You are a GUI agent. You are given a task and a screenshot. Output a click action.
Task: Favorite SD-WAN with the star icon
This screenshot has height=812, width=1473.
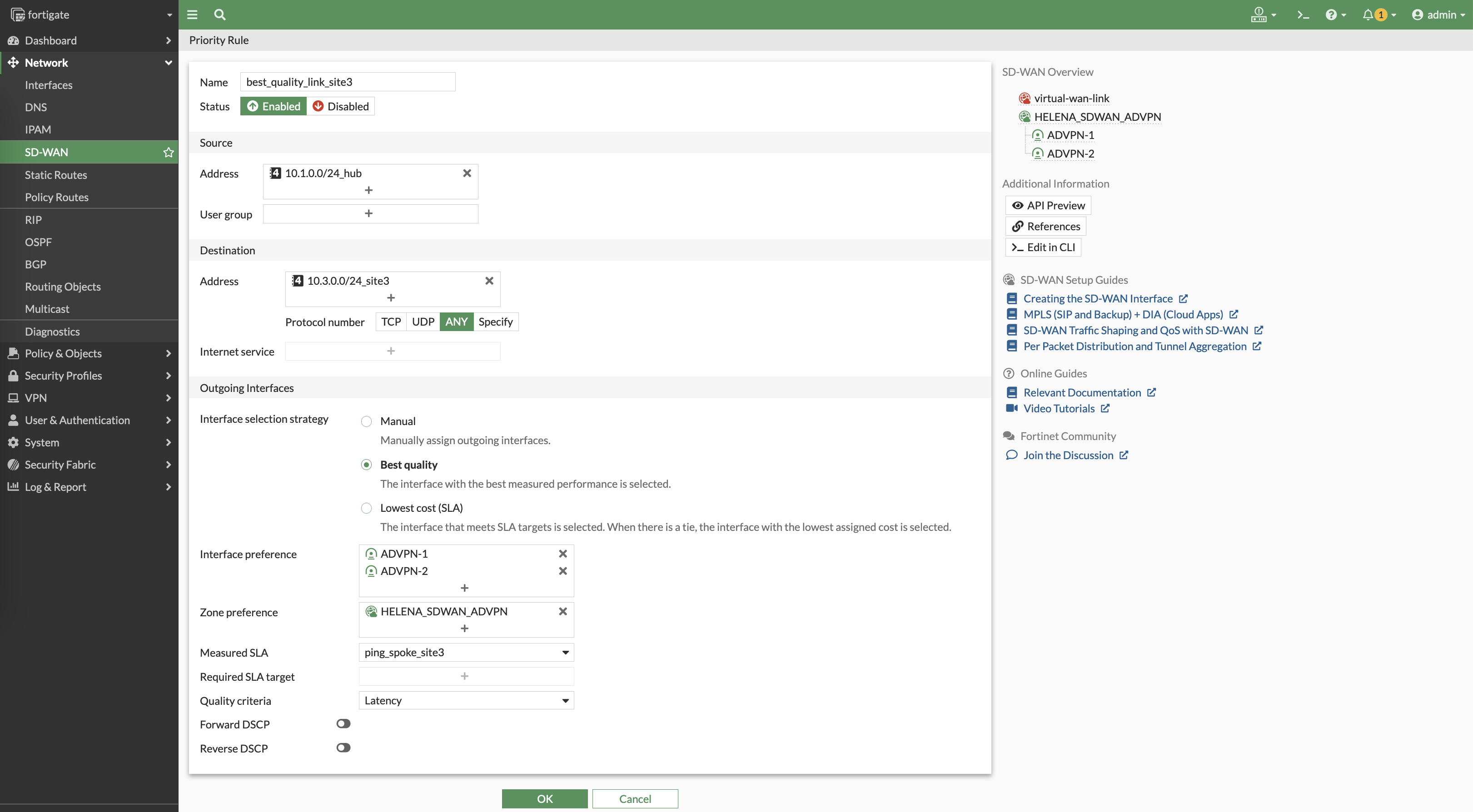click(x=168, y=152)
